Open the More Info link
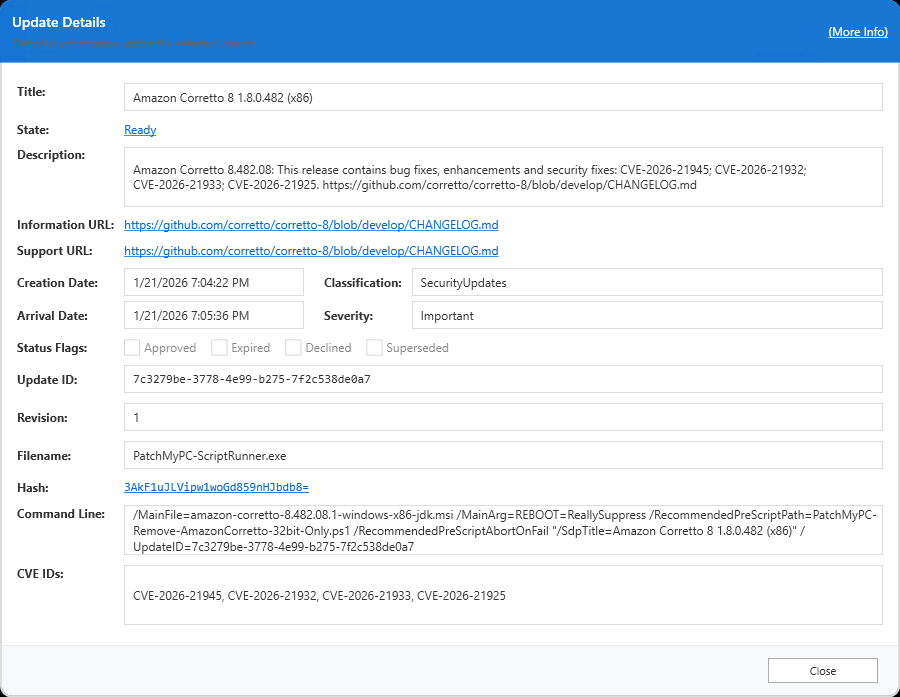This screenshot has height=697, width=900. (857, 32)
